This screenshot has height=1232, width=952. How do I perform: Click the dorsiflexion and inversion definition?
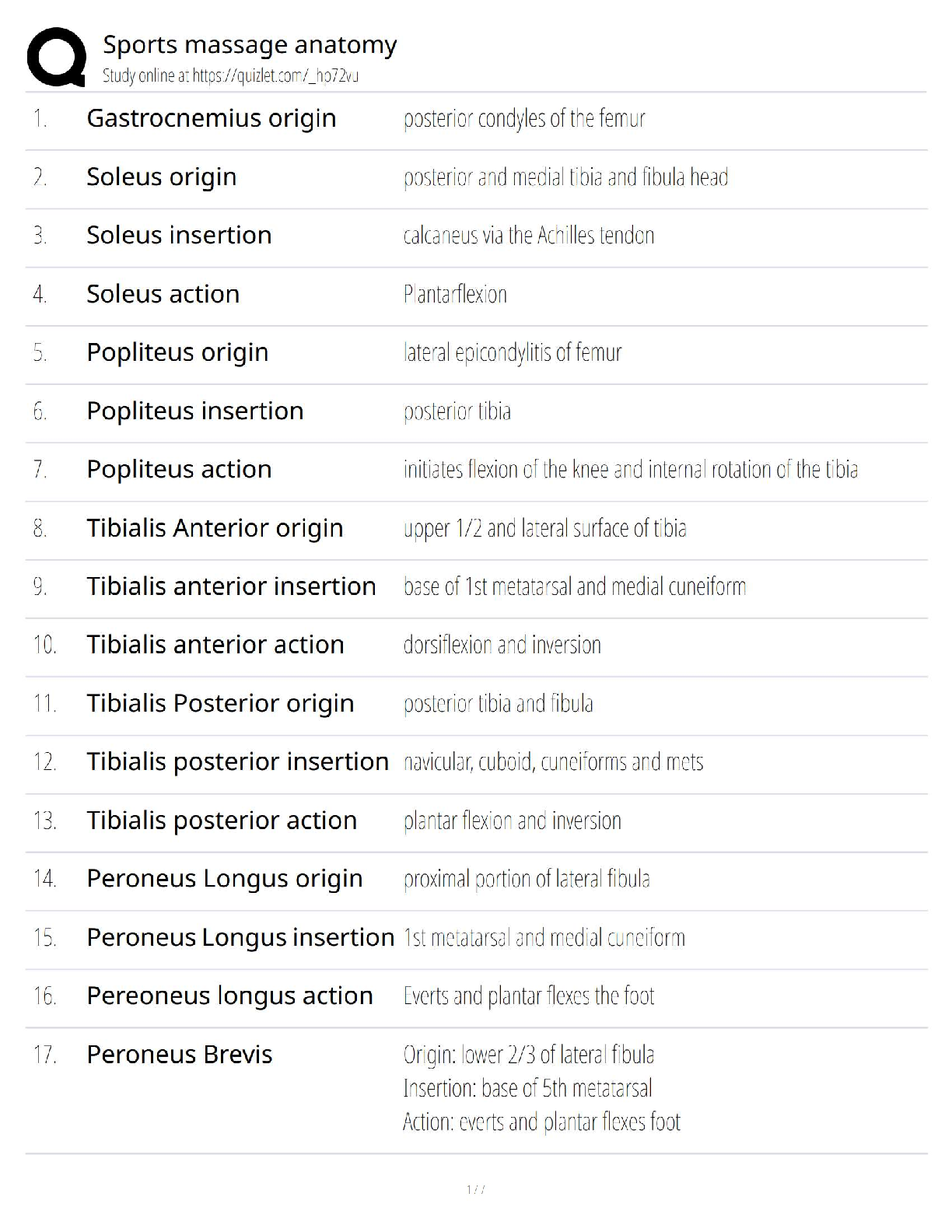(502, 645)
